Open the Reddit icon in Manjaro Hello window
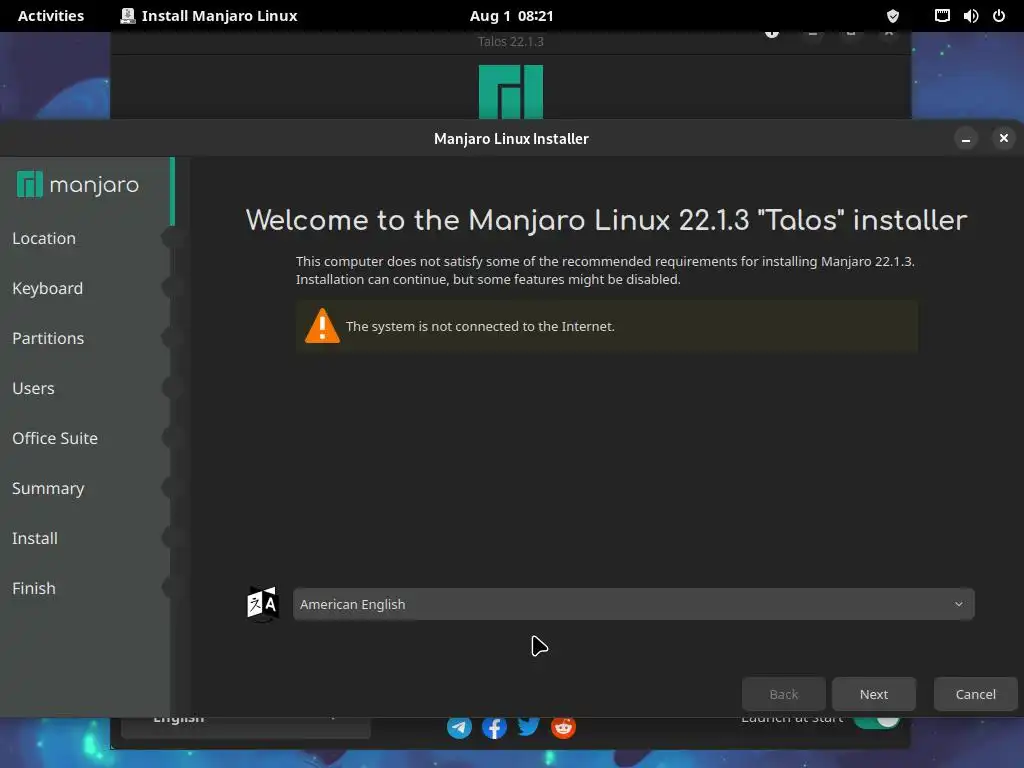1024x768 pixels. click(x=563, y=727)
